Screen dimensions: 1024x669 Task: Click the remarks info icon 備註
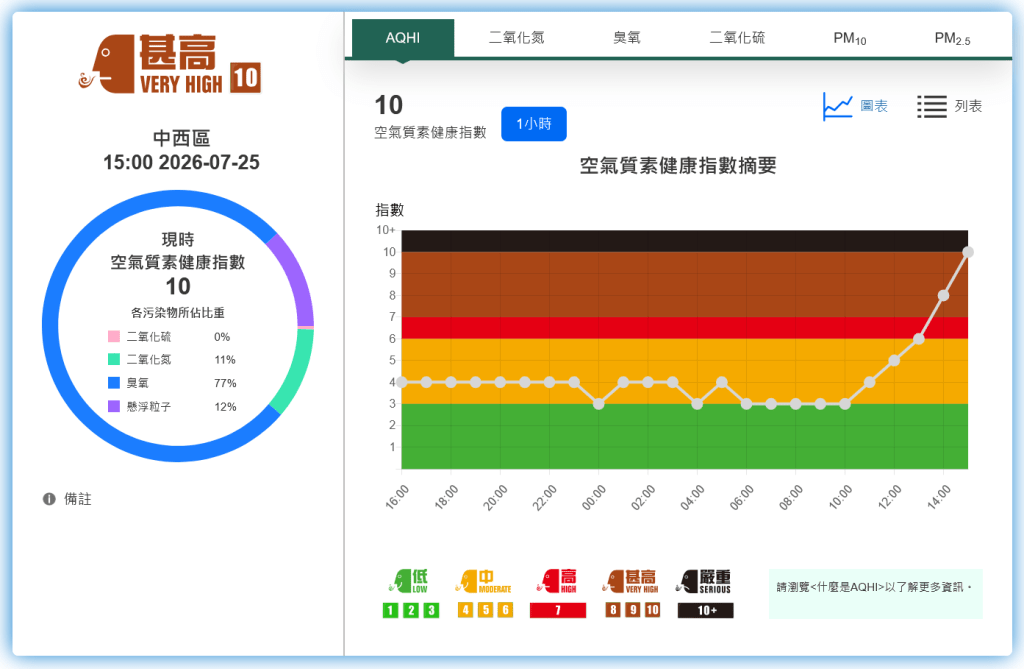[49, 499]
